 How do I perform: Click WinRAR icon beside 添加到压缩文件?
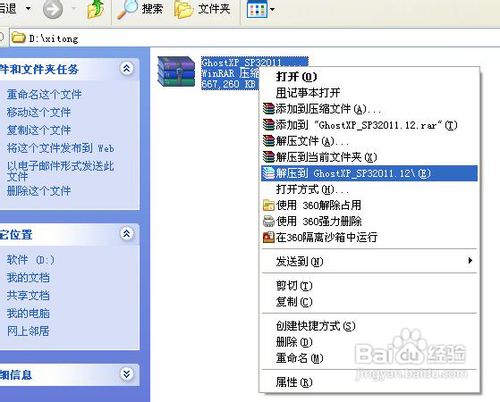269,109
